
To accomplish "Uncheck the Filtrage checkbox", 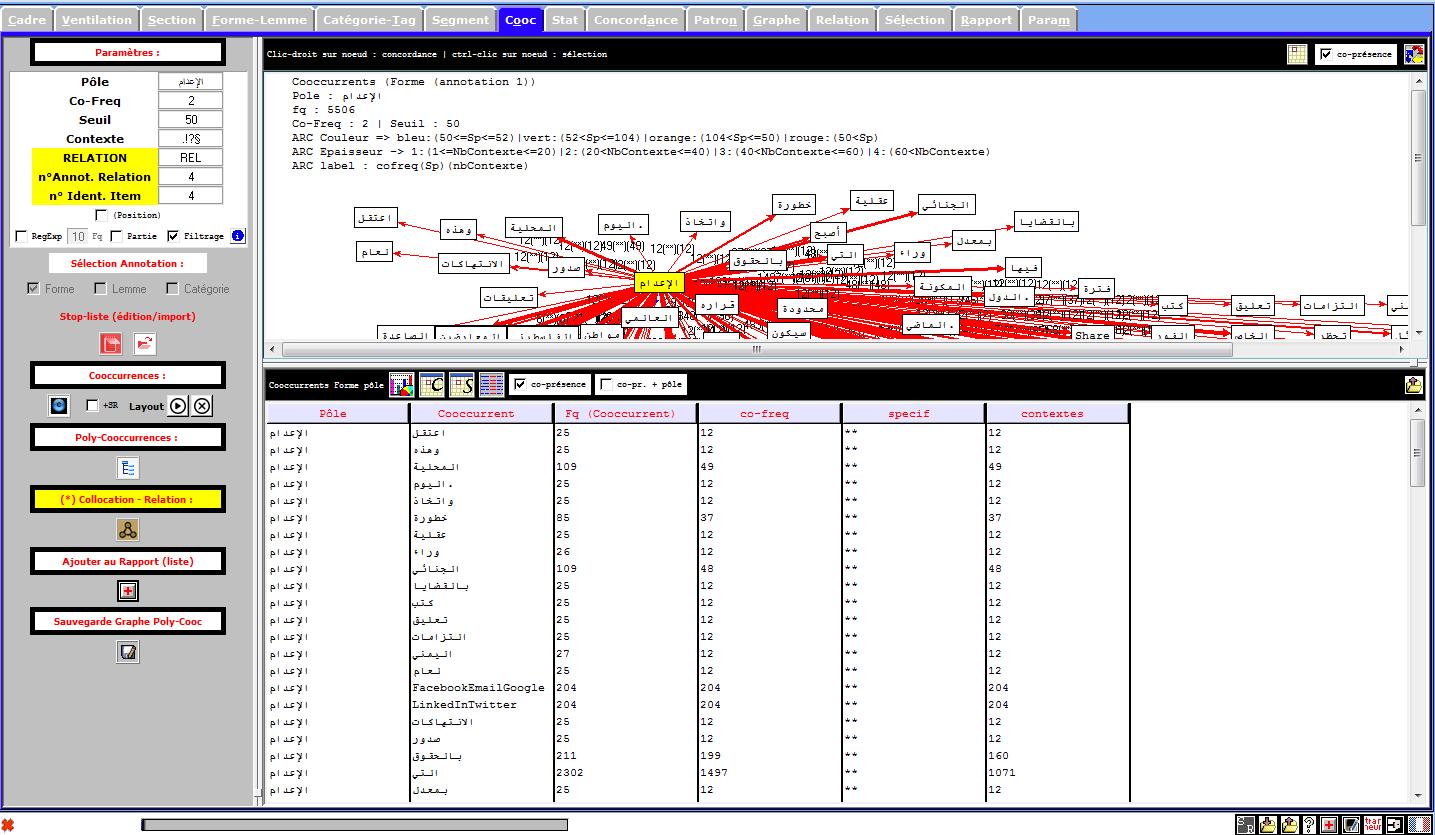I will point(173,236).
